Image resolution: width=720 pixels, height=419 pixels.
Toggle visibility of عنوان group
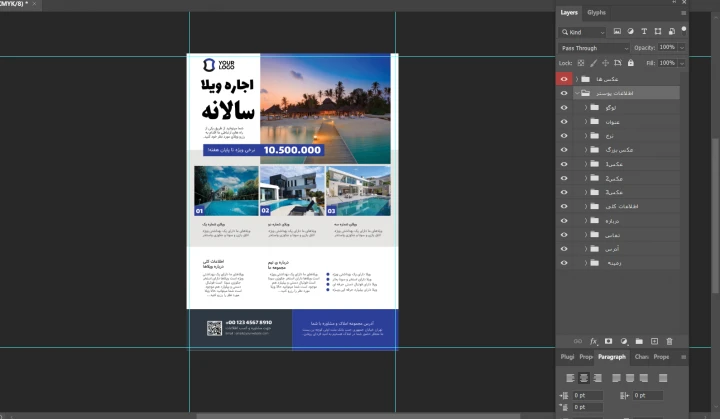point(564,122)
